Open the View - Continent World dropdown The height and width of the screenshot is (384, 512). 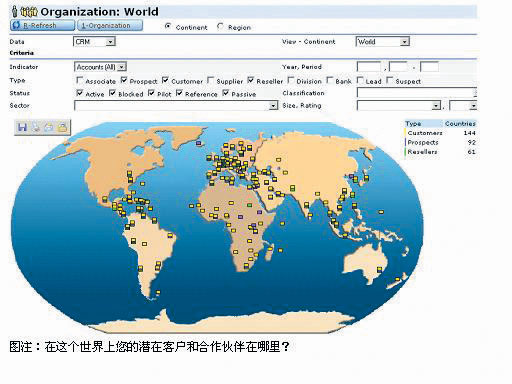[404, 42]
